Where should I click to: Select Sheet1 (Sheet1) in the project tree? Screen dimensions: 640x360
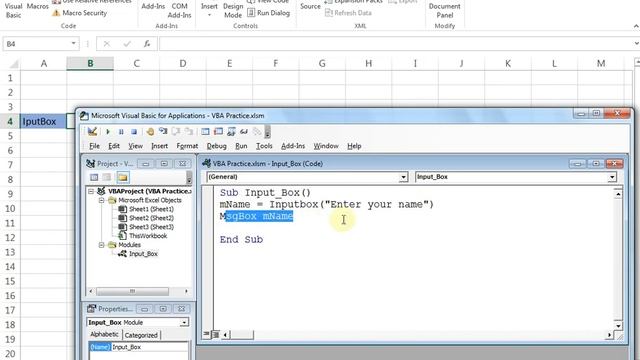coord(146,209)
